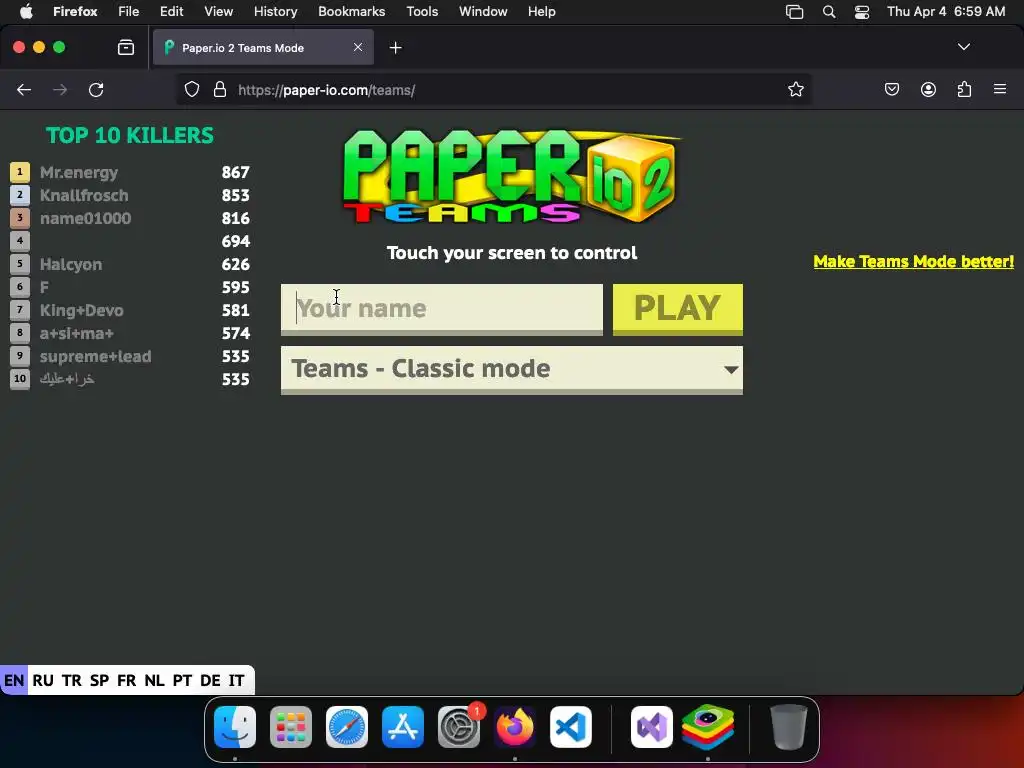Screen dimensions: 1024x768
Task: Open the Bookmarks menu
Action: 351,11
